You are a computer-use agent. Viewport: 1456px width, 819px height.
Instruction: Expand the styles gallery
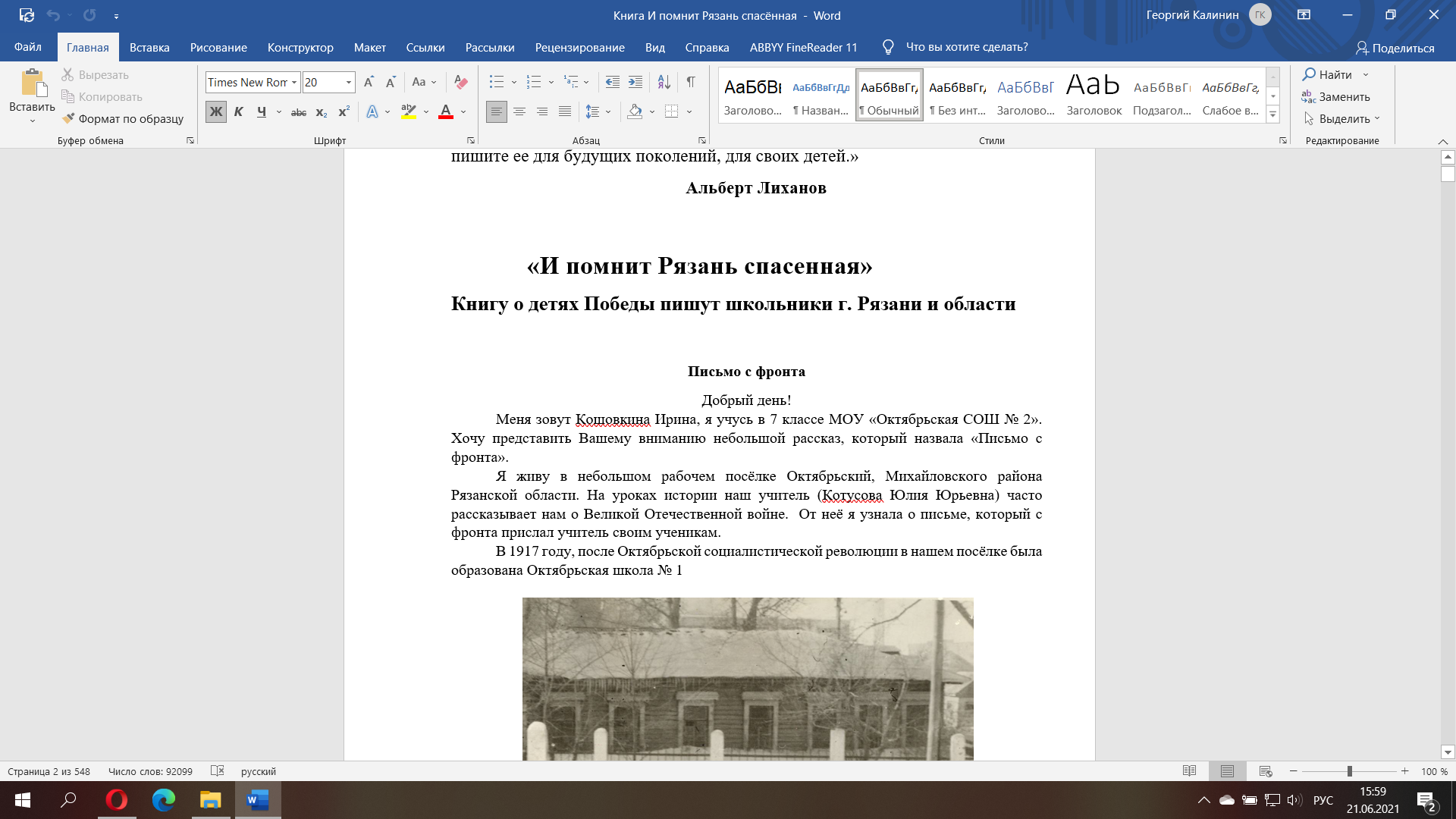pyautogui.click(x=1273, y=115)
